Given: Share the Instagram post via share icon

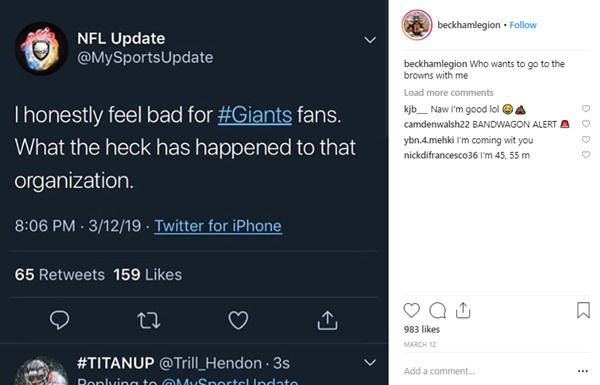Looking at the screenshot, I should [463, 310].
